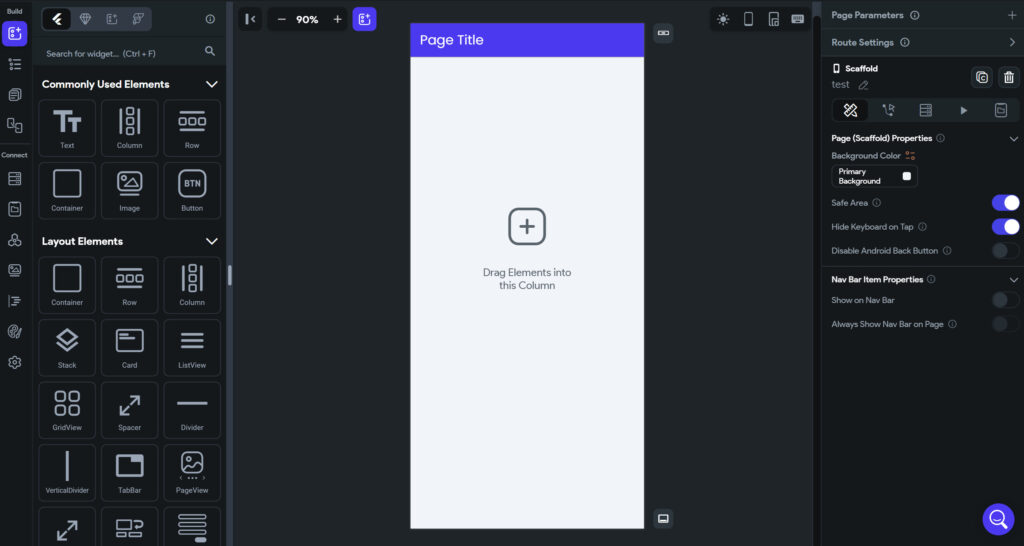Image resolution: width=1024 pixels, height=546 pixels.
Task: Open the database icon under Connect
Action: tap(14, 178)
